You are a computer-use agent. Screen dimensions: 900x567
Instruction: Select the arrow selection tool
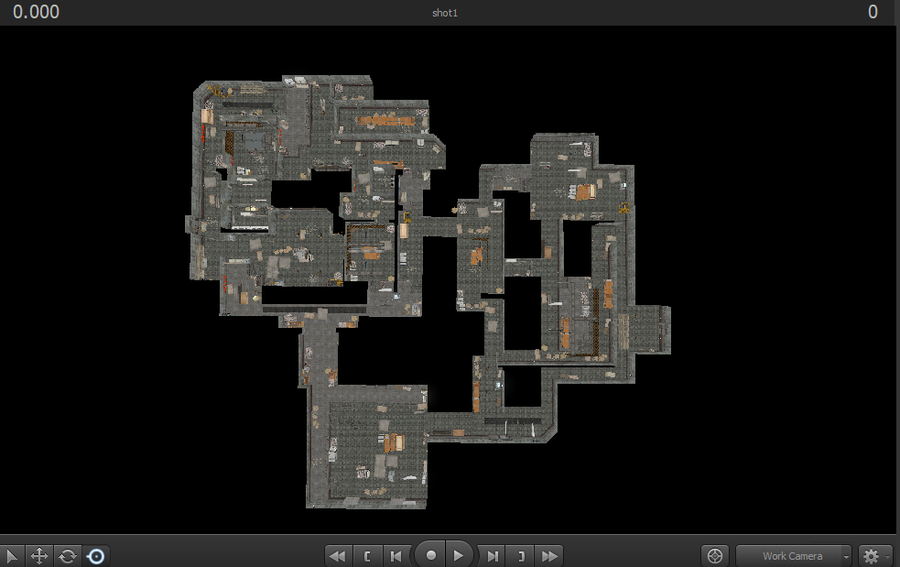click(x=12, y=555)
